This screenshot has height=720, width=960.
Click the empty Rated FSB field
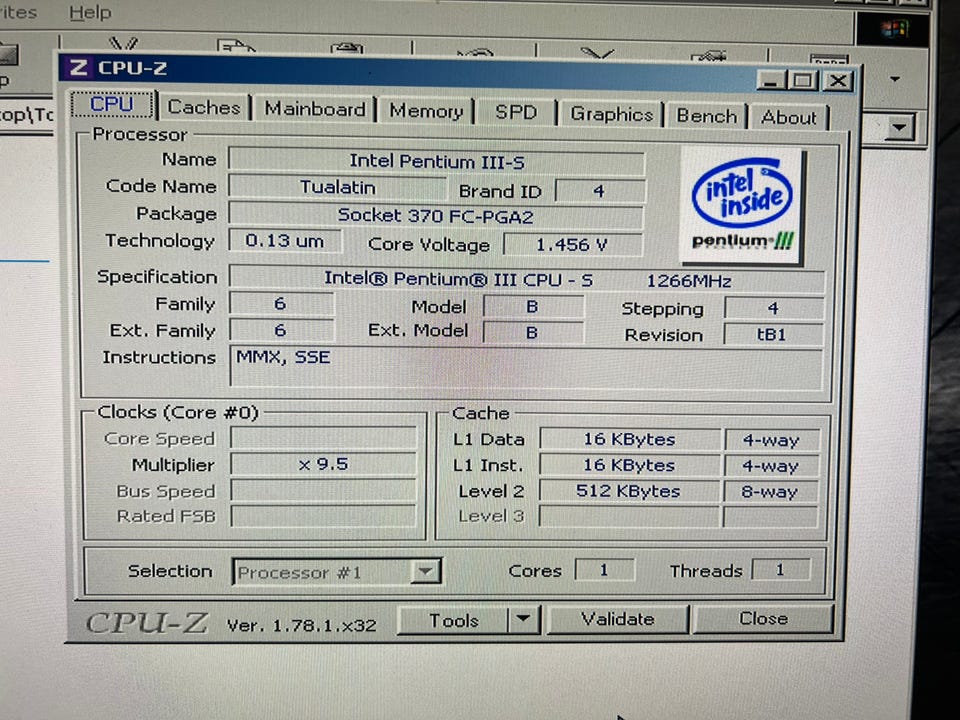[323, 516]
